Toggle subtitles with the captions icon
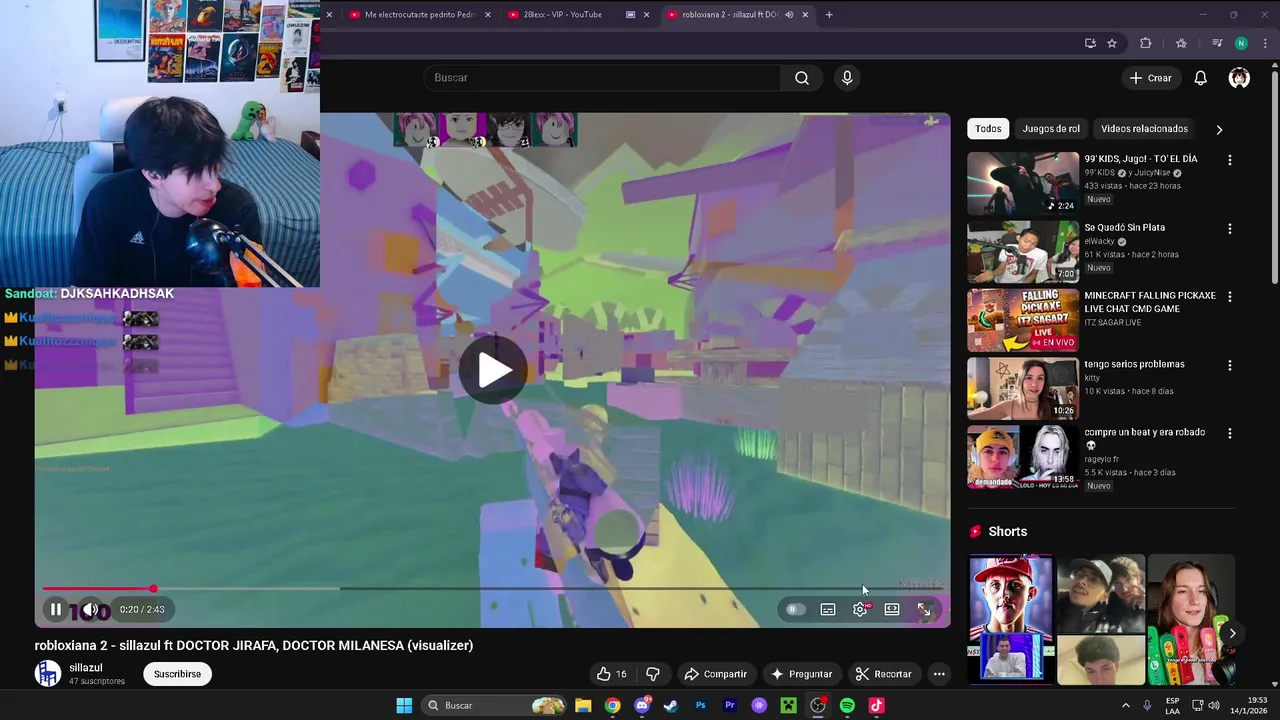 (828, 609)
